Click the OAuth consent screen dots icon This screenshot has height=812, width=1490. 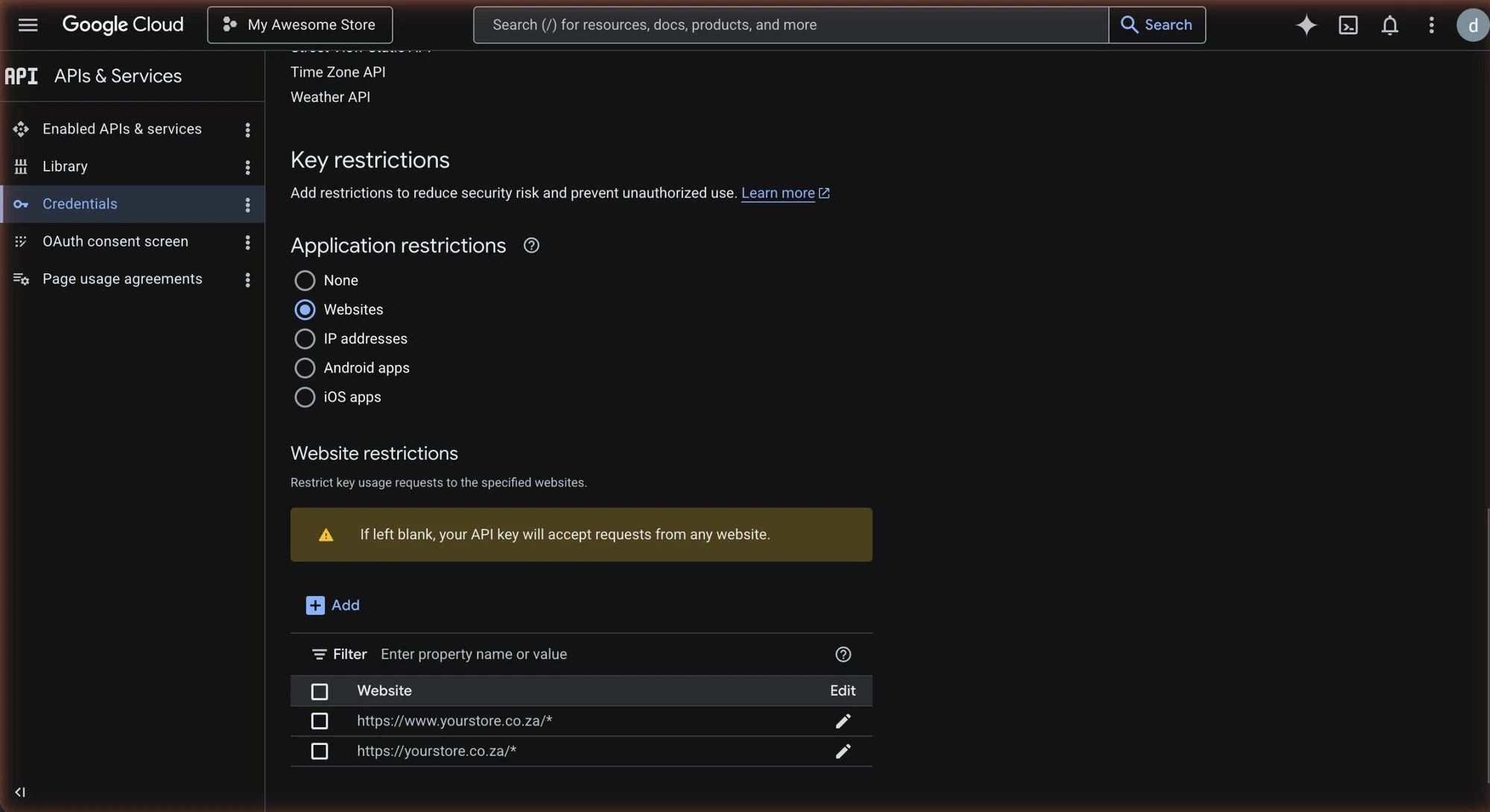pyautogui.click(x=21, y=241)
